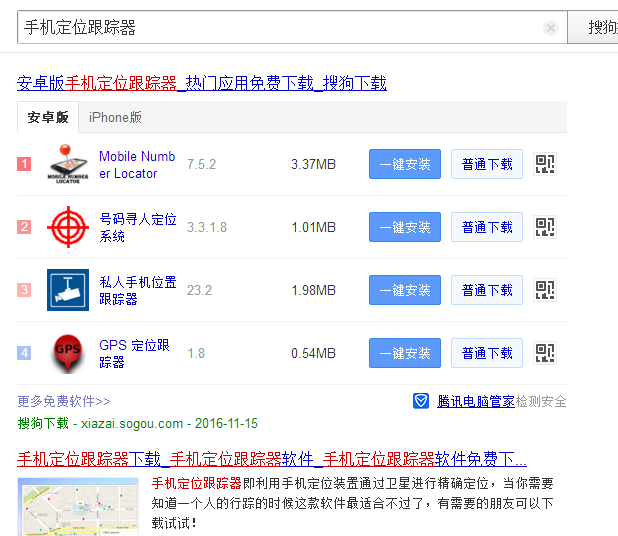Switch to the iPhone版 tab

pos(115,117)
